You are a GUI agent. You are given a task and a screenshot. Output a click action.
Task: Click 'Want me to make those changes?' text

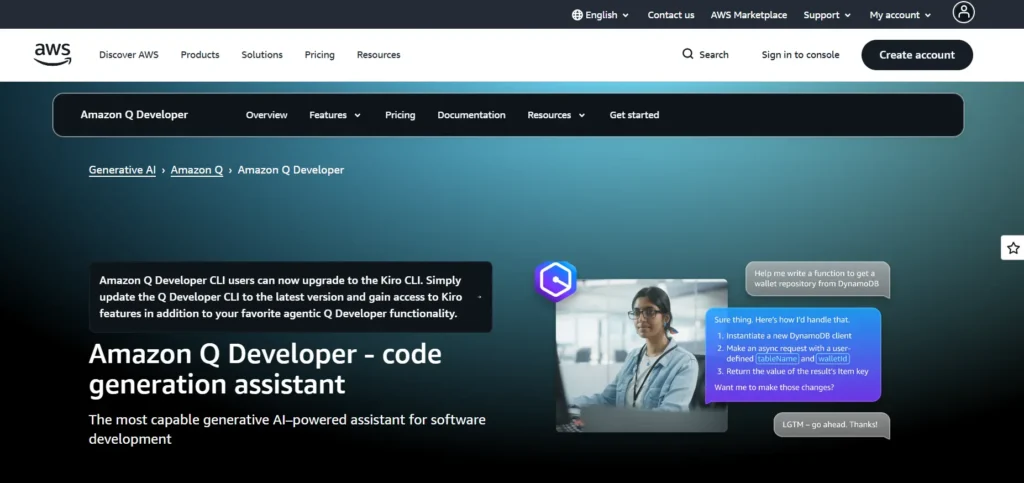pos(774,387)
